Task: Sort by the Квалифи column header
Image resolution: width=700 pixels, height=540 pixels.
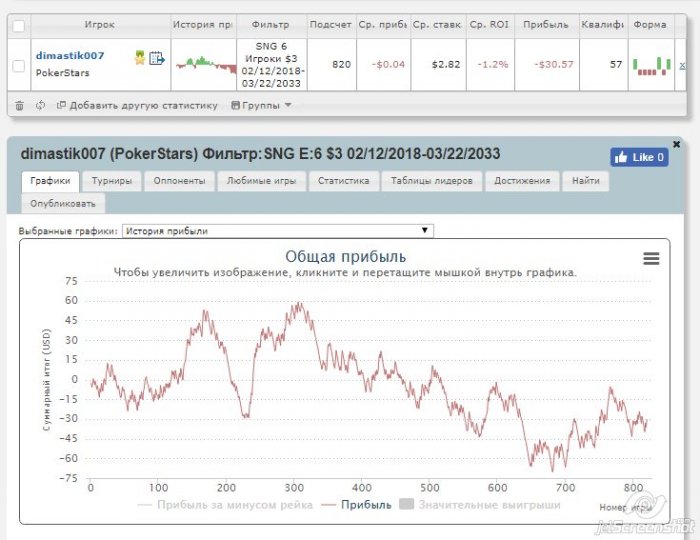Action: click(x=603, y=25)
